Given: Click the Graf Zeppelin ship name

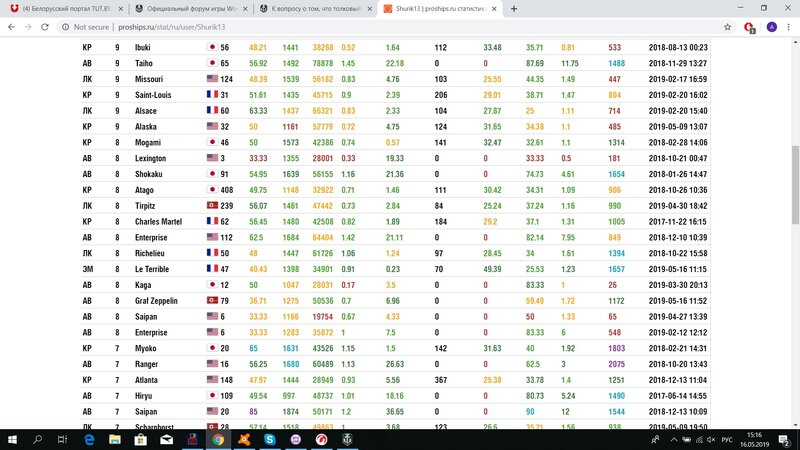Looking at the screenshot, I should point(156,301).
